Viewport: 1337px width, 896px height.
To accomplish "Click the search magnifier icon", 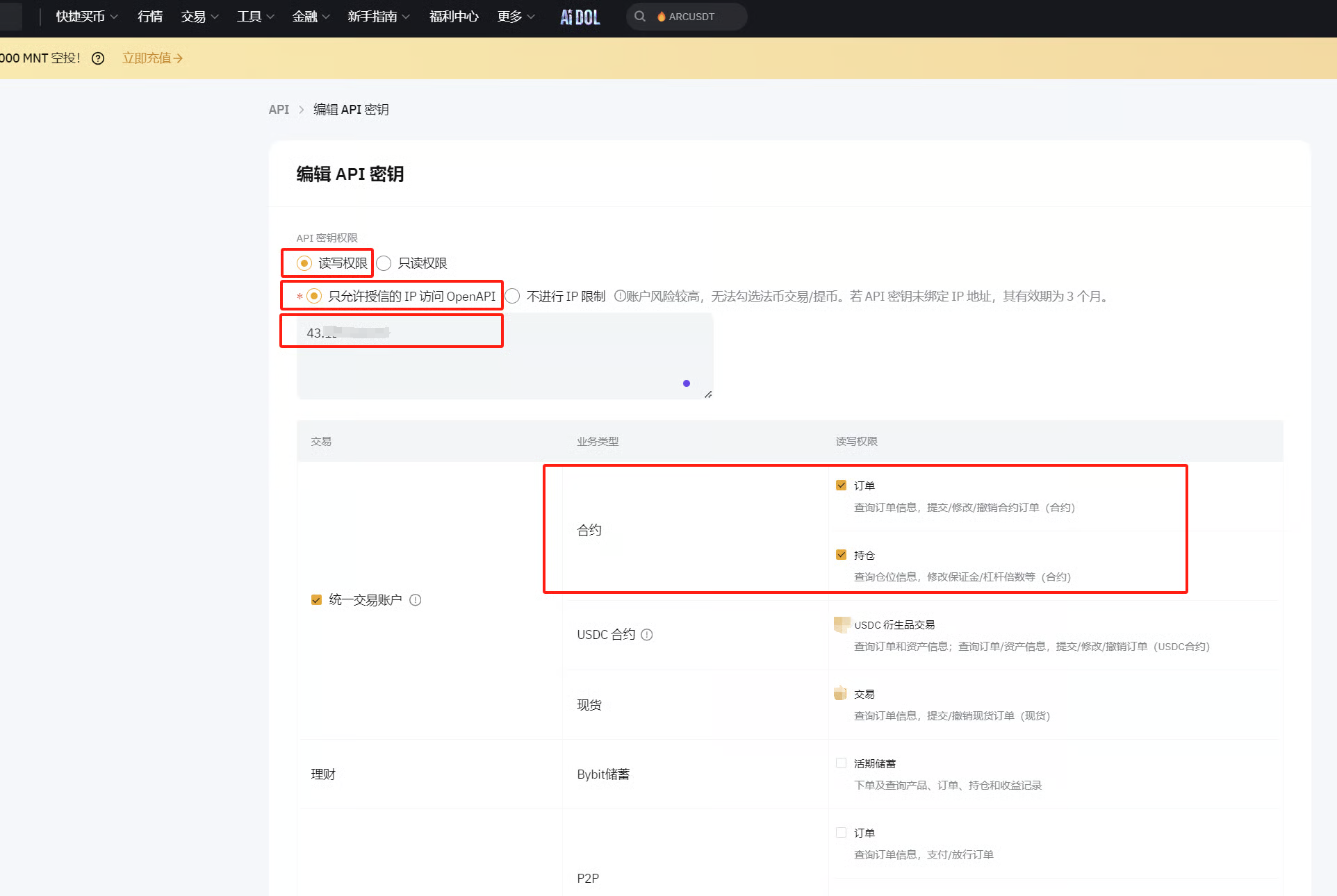I will tap(639, 16).
